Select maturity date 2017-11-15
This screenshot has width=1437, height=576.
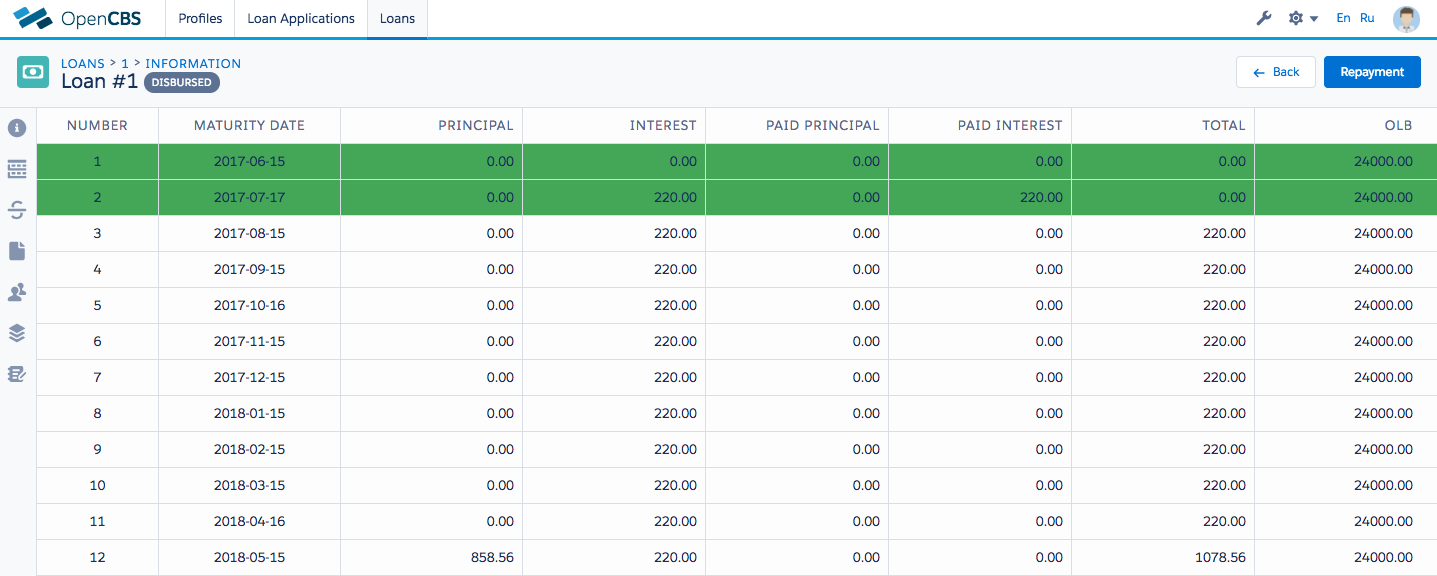[x=249, y=341]
